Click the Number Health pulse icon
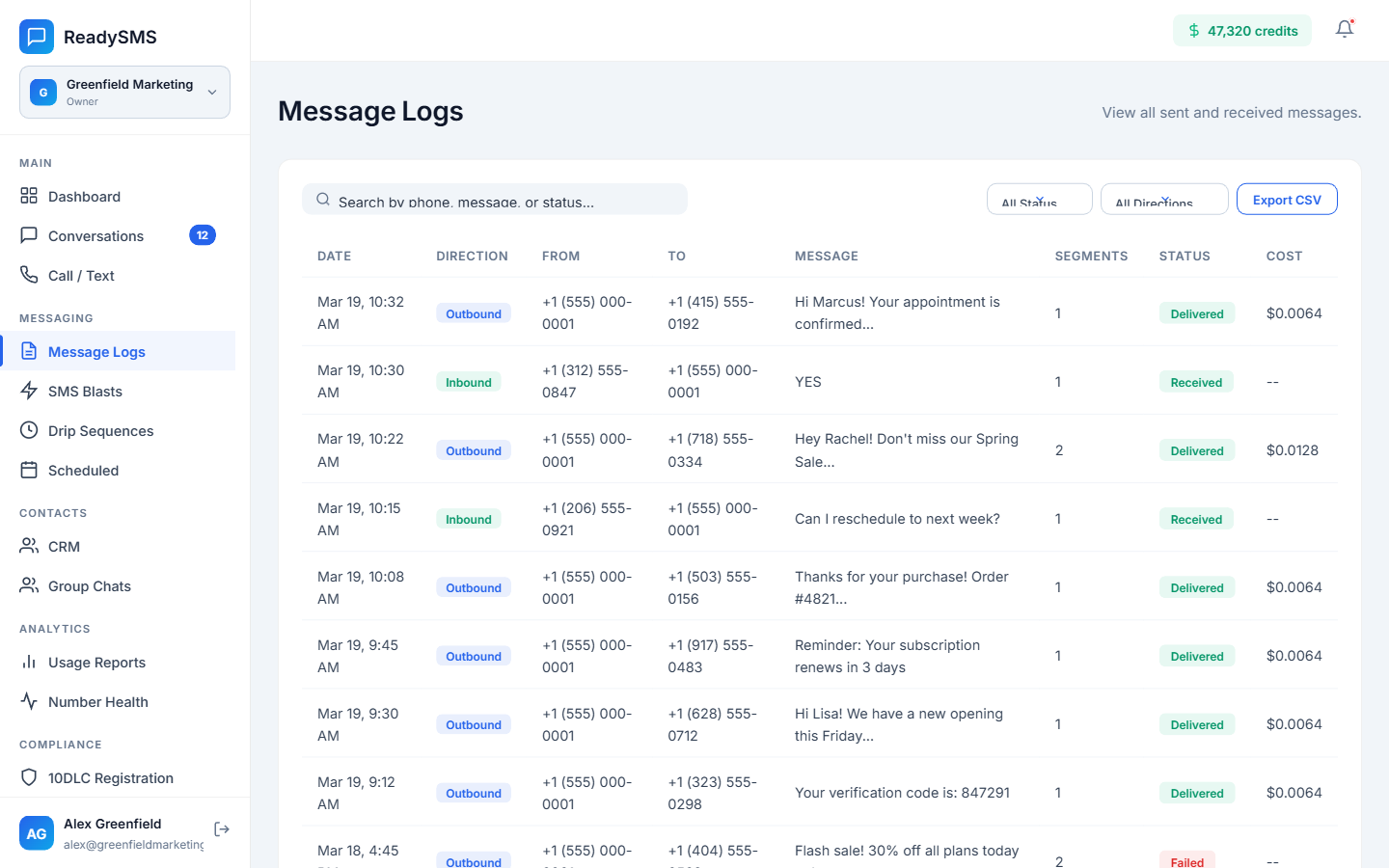 click(x=29, y=701)
